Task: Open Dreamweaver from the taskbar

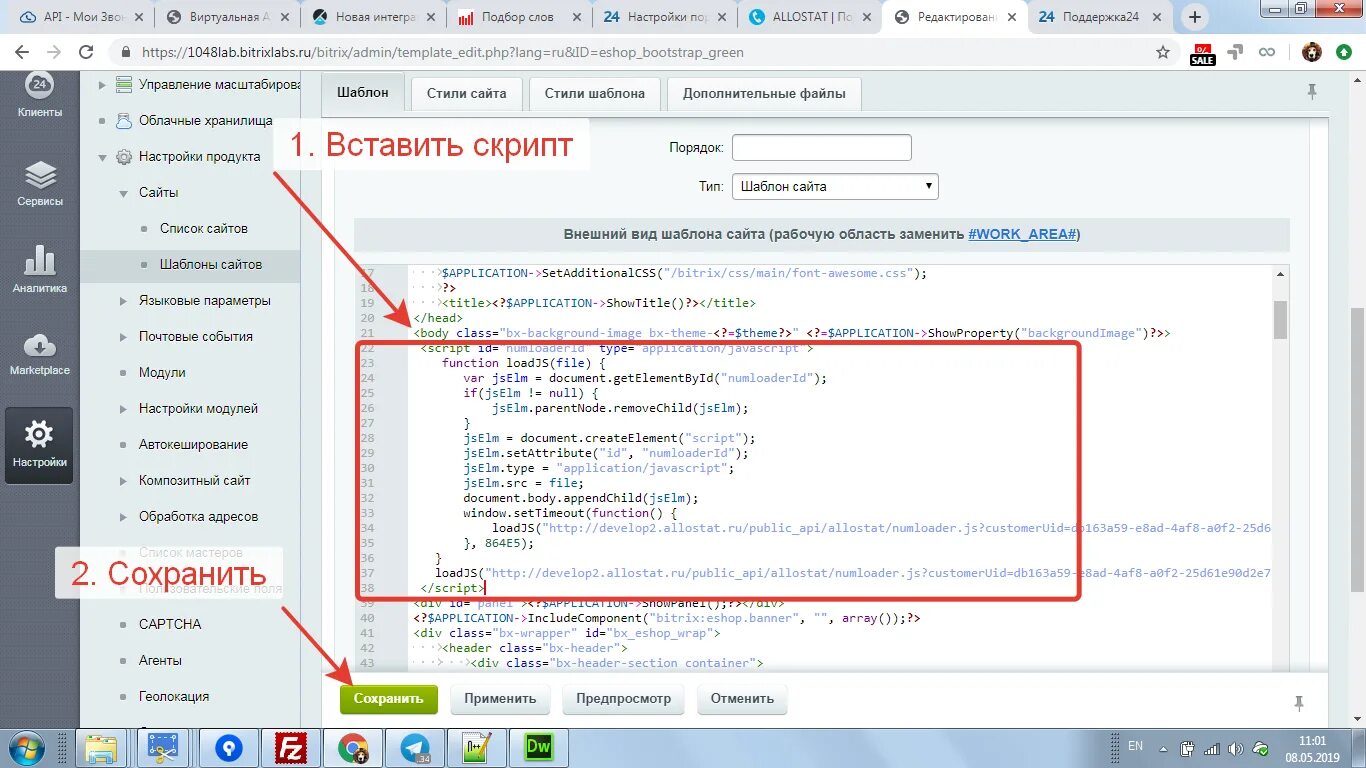Action: click(x=539, y=748)
